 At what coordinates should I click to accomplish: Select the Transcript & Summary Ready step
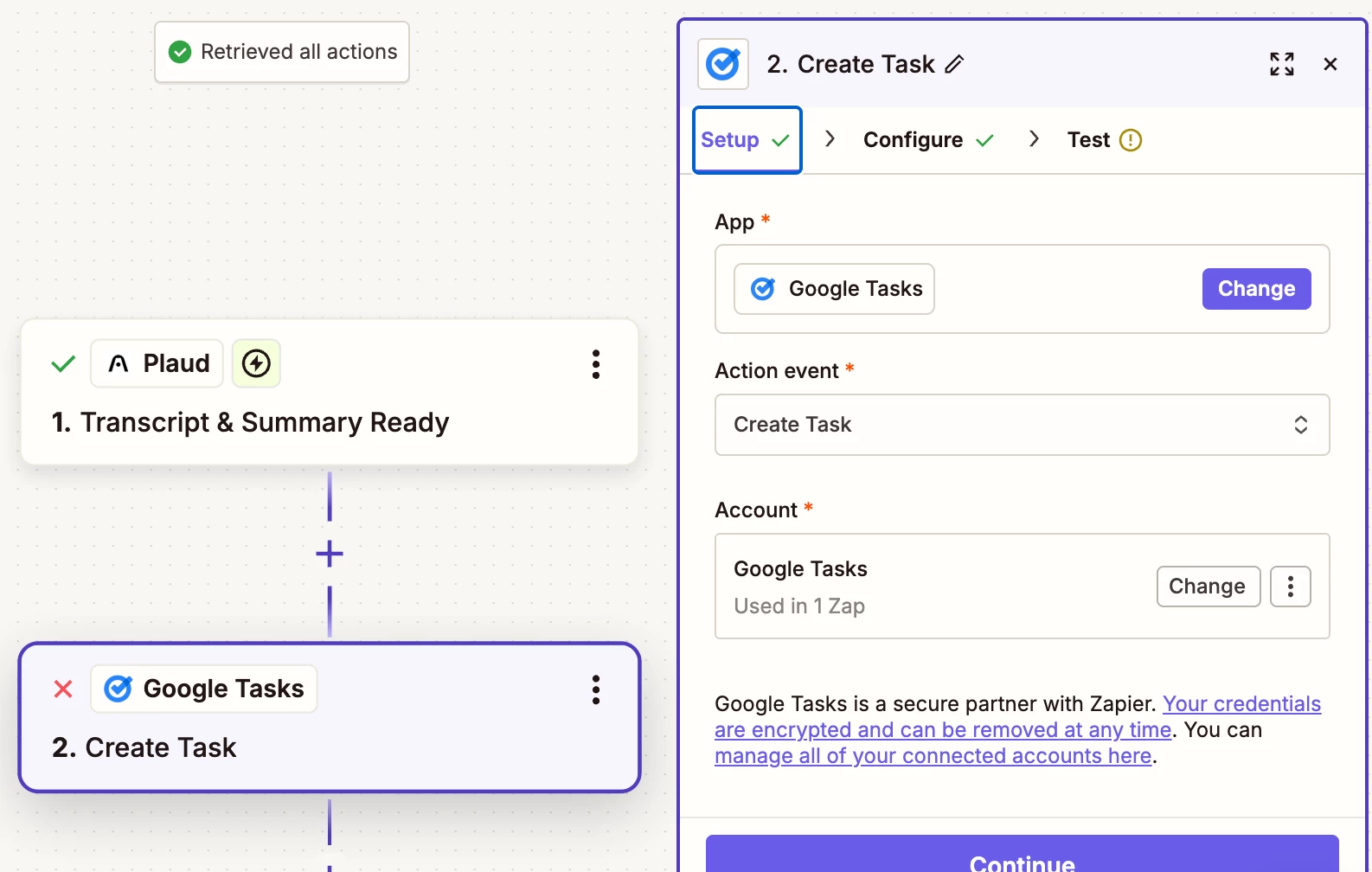pyautogui.click(x=330, y=392)
